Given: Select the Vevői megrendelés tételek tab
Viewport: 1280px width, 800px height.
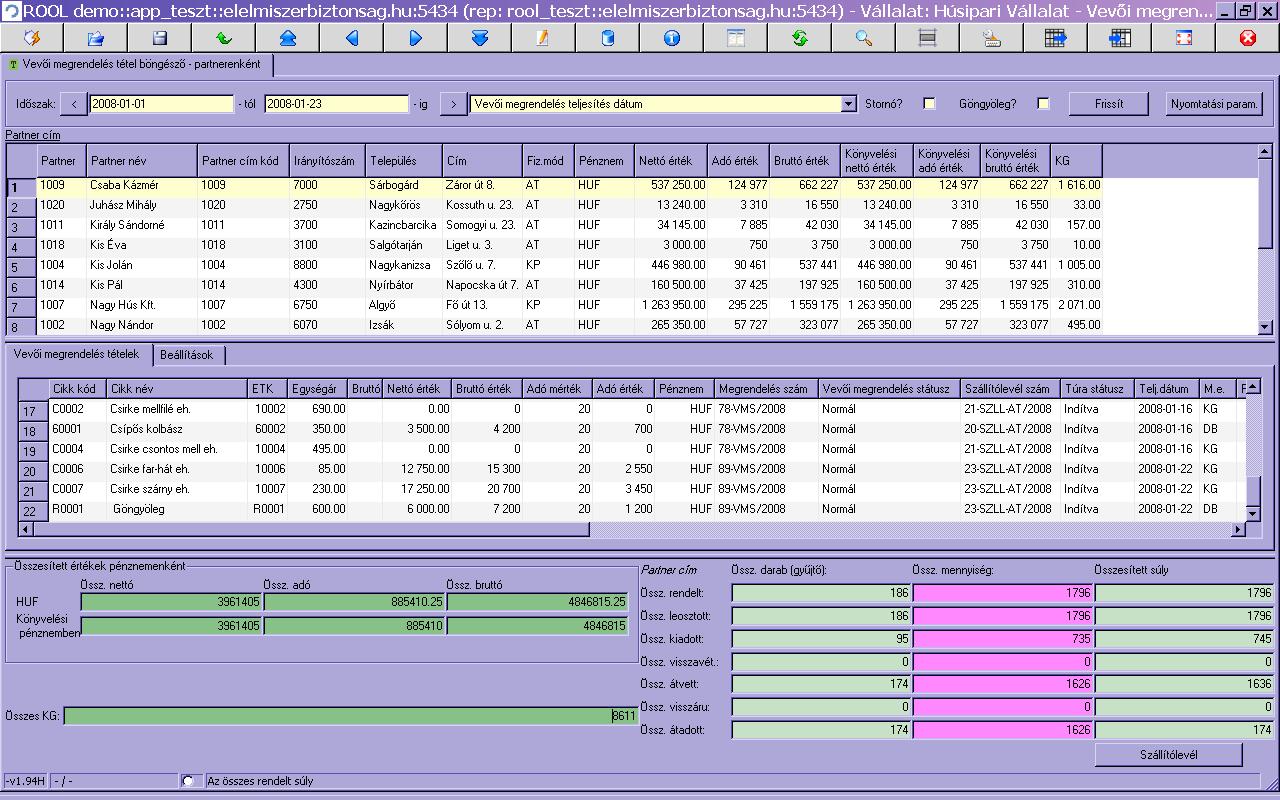Looking at the screenshot, I should [77, 354].
